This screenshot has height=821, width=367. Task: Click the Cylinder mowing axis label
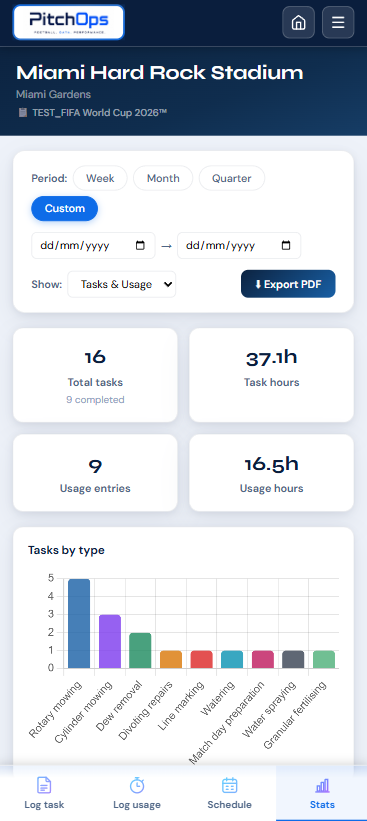pos(84,712)
